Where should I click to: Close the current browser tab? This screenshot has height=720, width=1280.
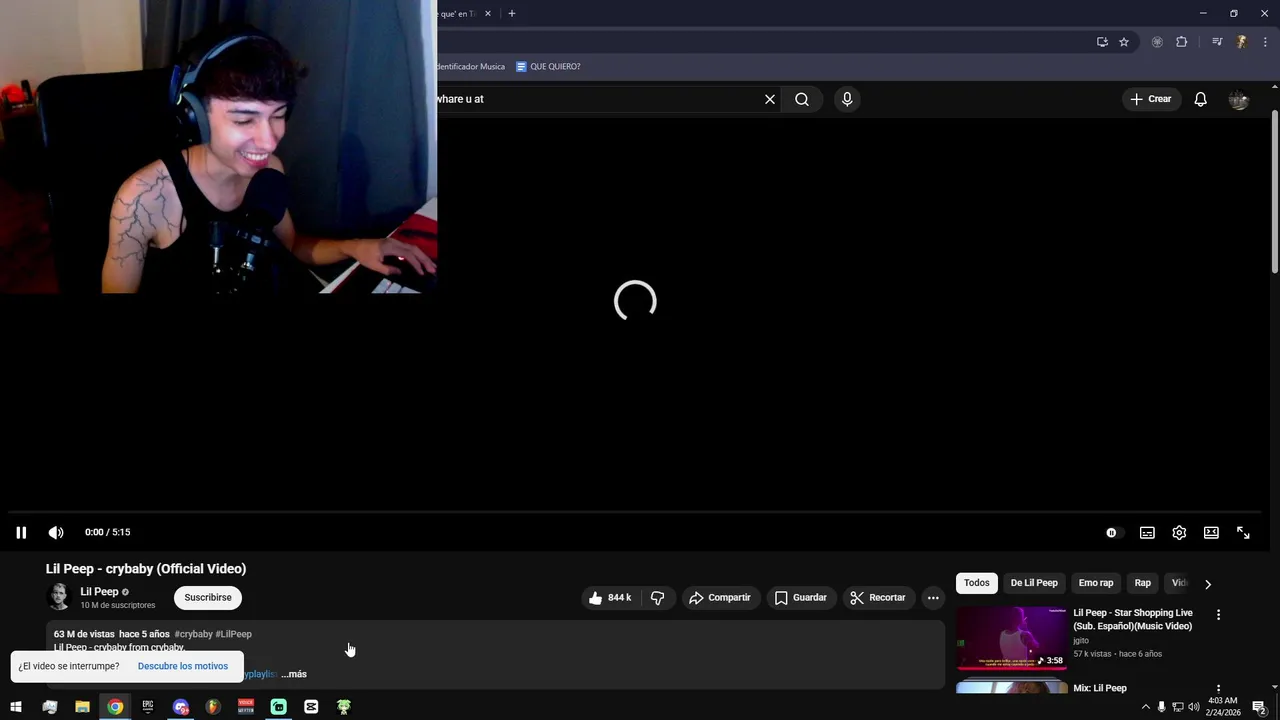tap(488, 14)
